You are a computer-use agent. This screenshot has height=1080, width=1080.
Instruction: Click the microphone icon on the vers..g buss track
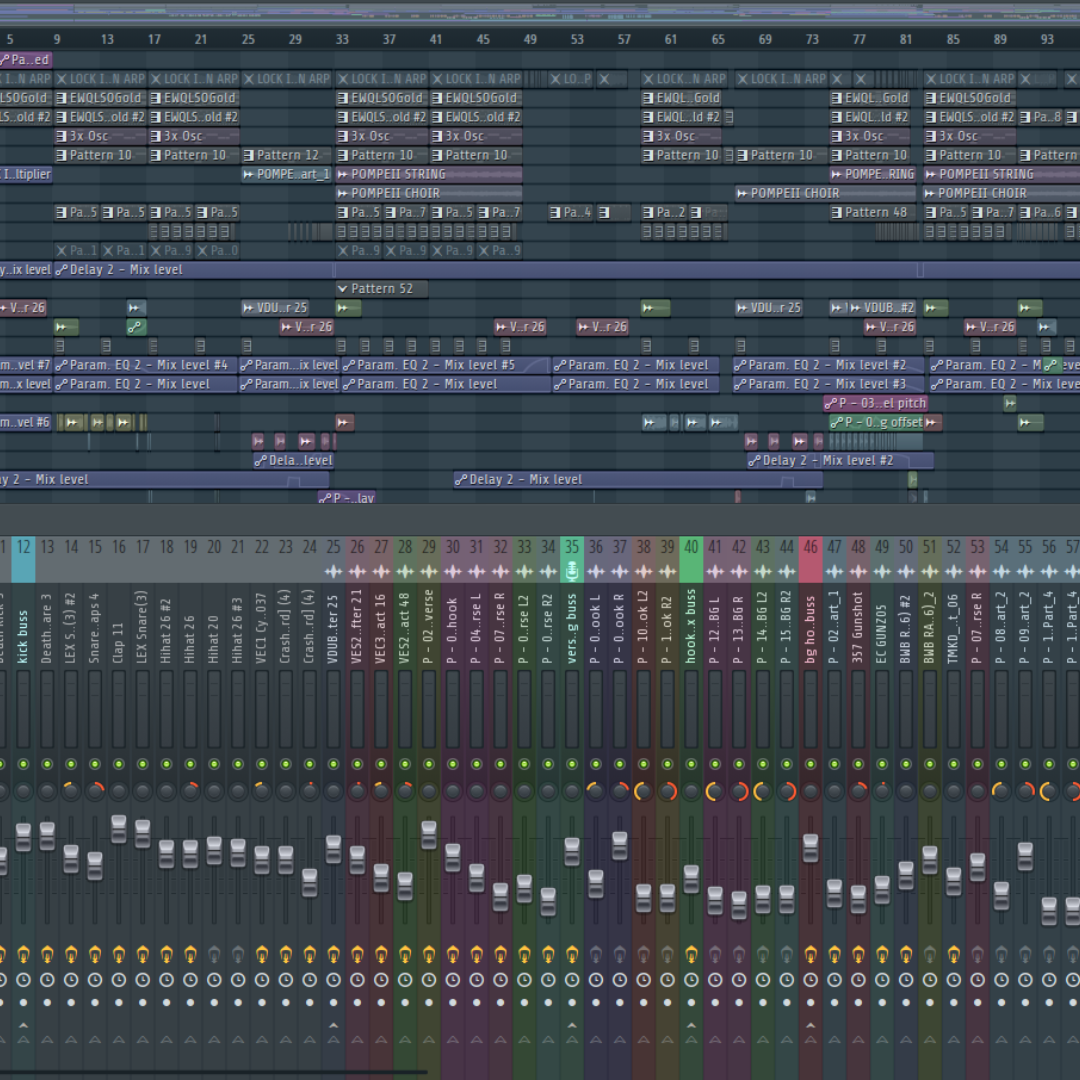(x=573, y=570)
